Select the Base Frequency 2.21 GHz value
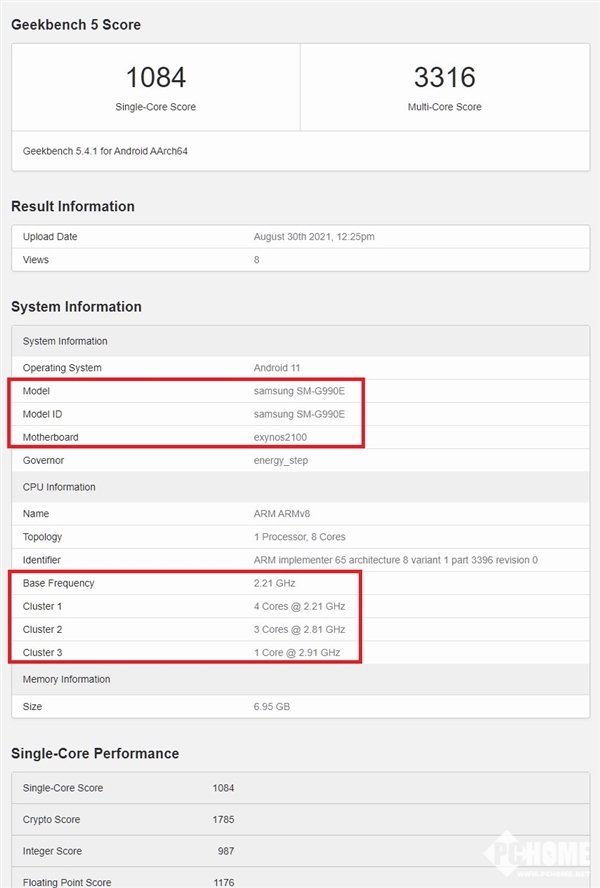Viewport: 600px width, 888px height. point(275,583)
